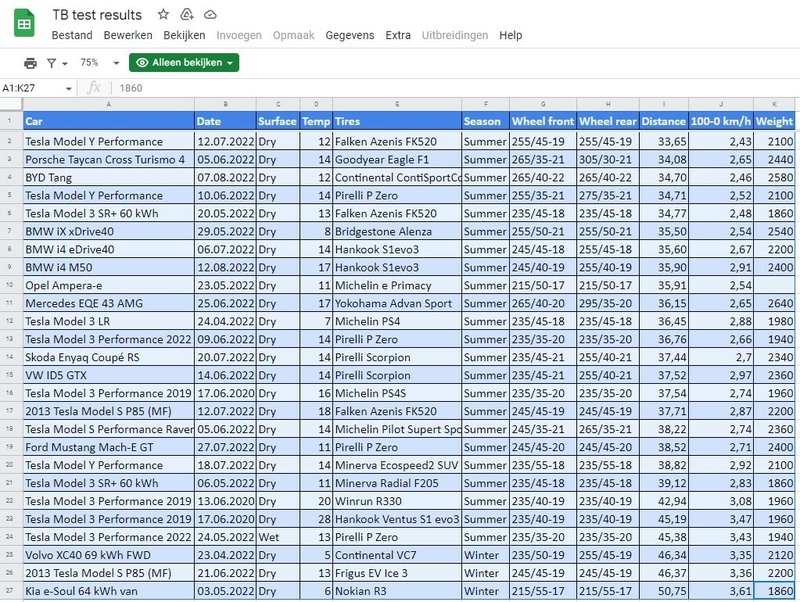Select row 27 header
This screenshot has height=602, width=800.
(10, 591)
